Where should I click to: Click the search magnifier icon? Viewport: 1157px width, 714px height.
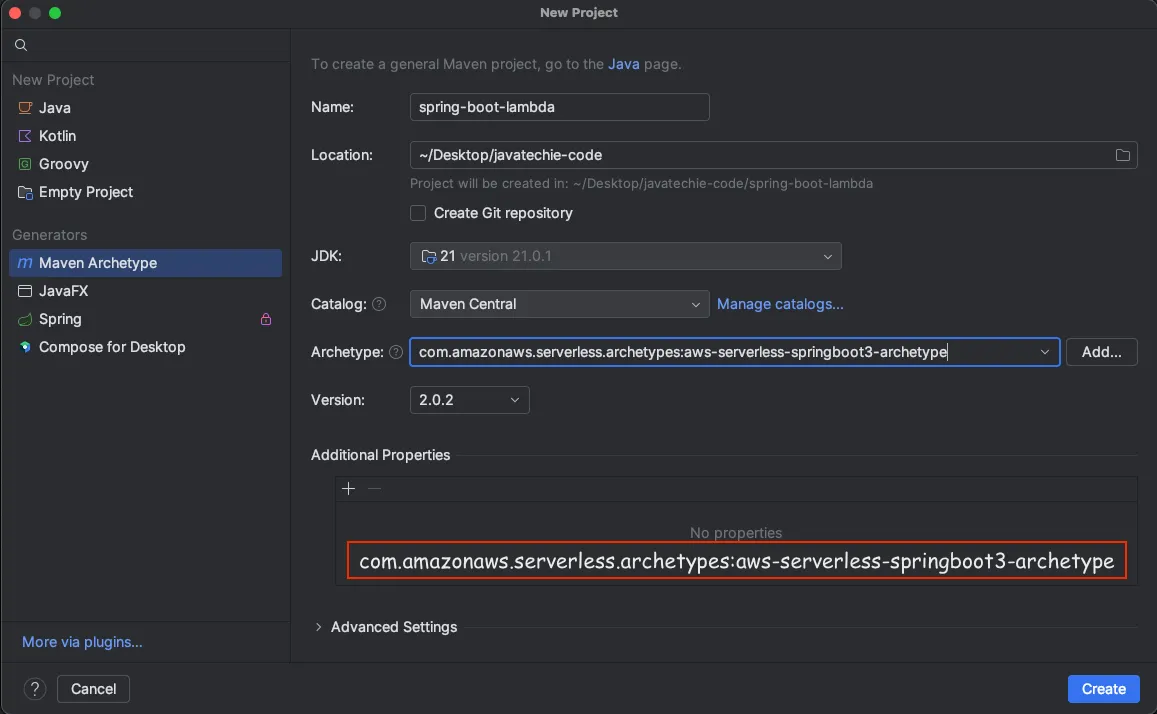pyautogui.click(x=21, y=45)
